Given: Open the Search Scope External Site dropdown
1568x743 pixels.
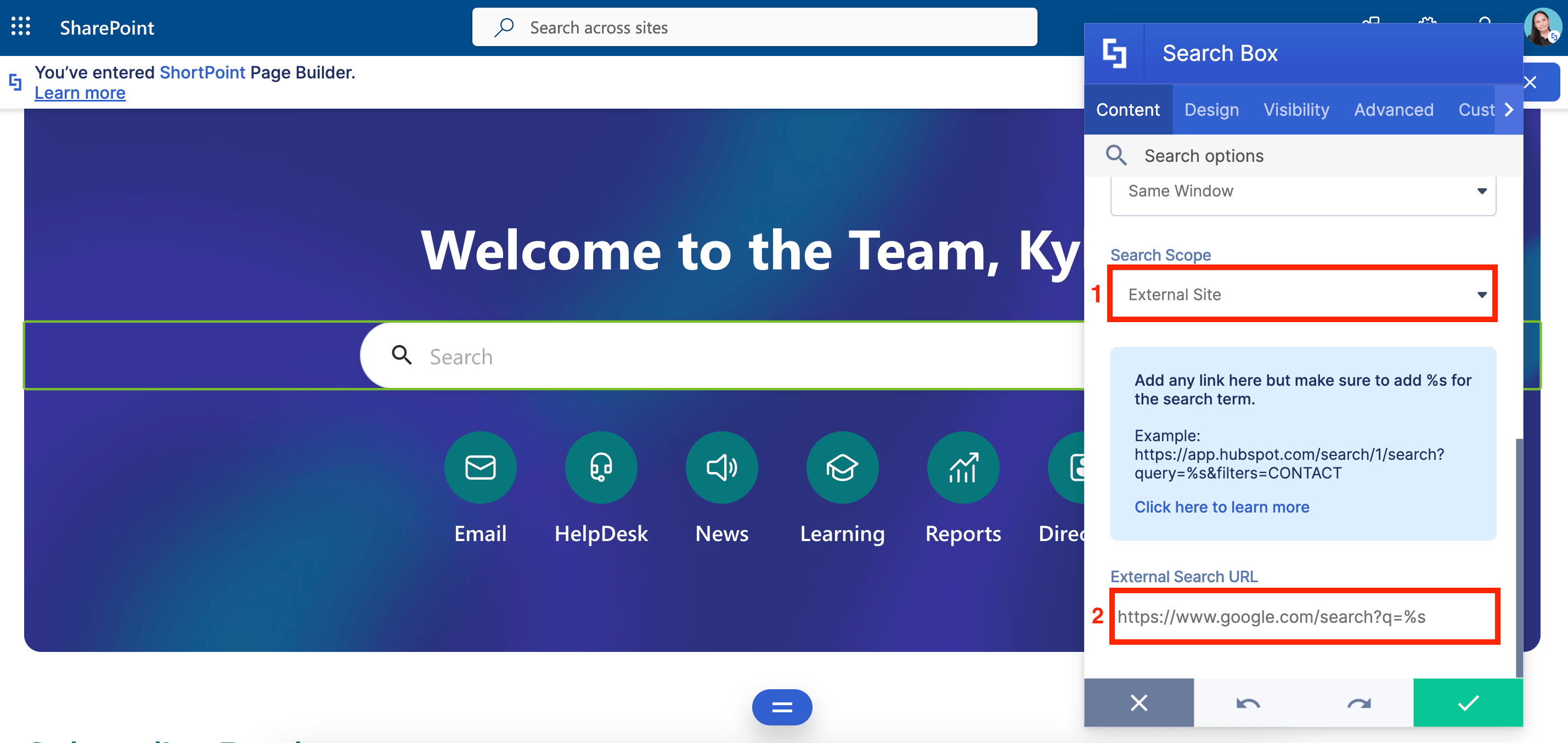Looking at the screenshot, I should [1302, 294].
